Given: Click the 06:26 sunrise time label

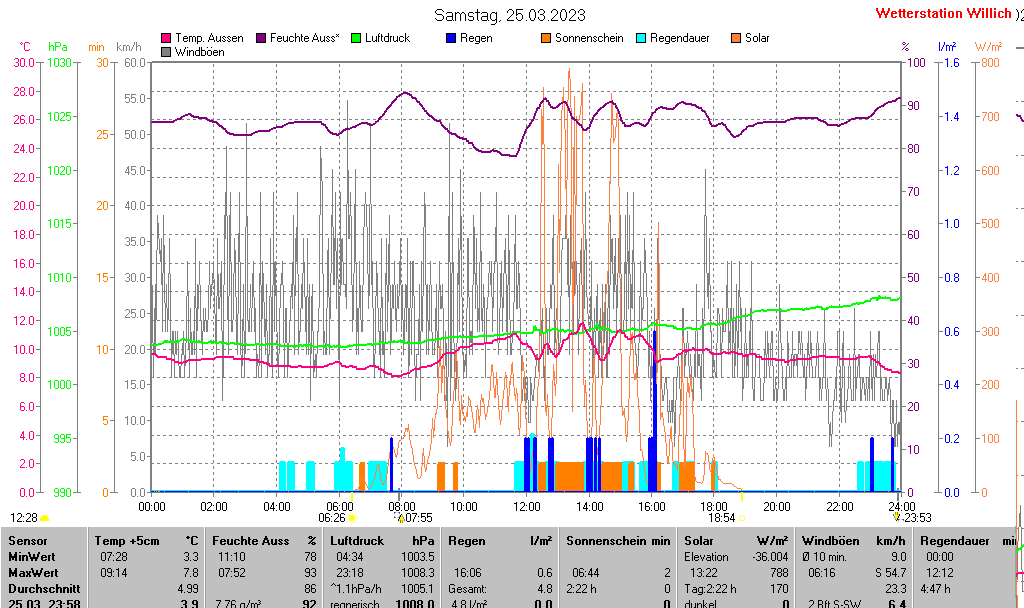Looking at the screenshot, I should pyautogui.click(x=332, y=519).
